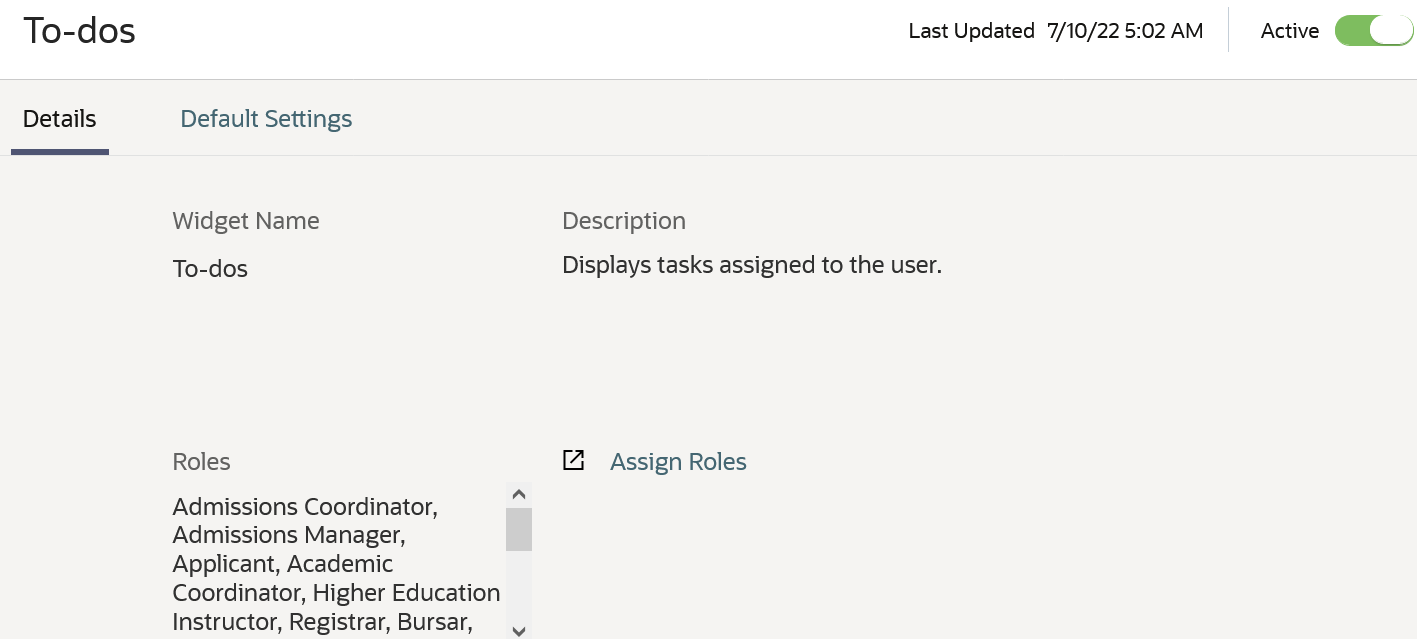Click Admissions Manager in the Roles list
The width and height of the screenshot is (1417, 639).
[289, 535]
